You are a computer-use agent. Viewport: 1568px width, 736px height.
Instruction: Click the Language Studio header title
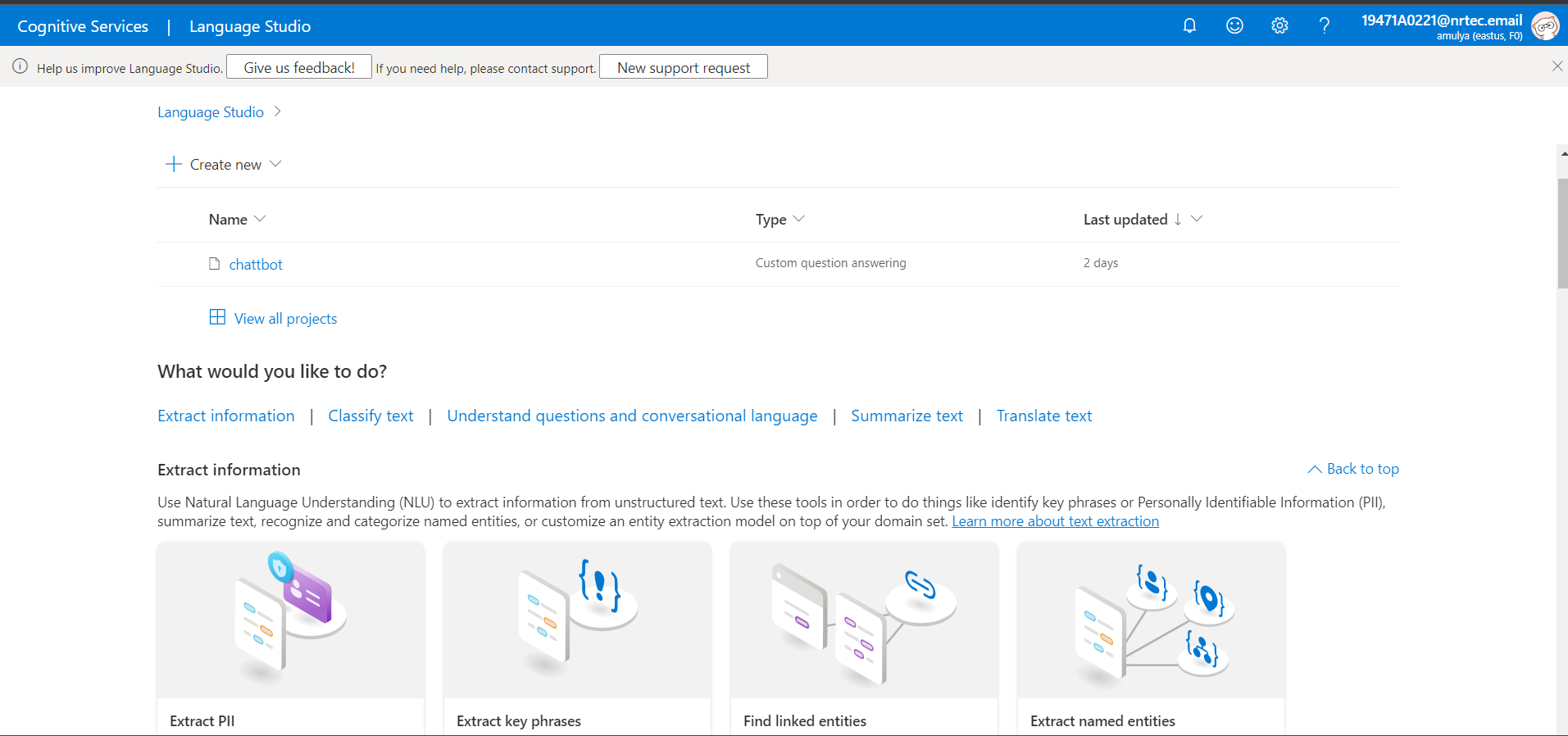[x=250, y=26]
